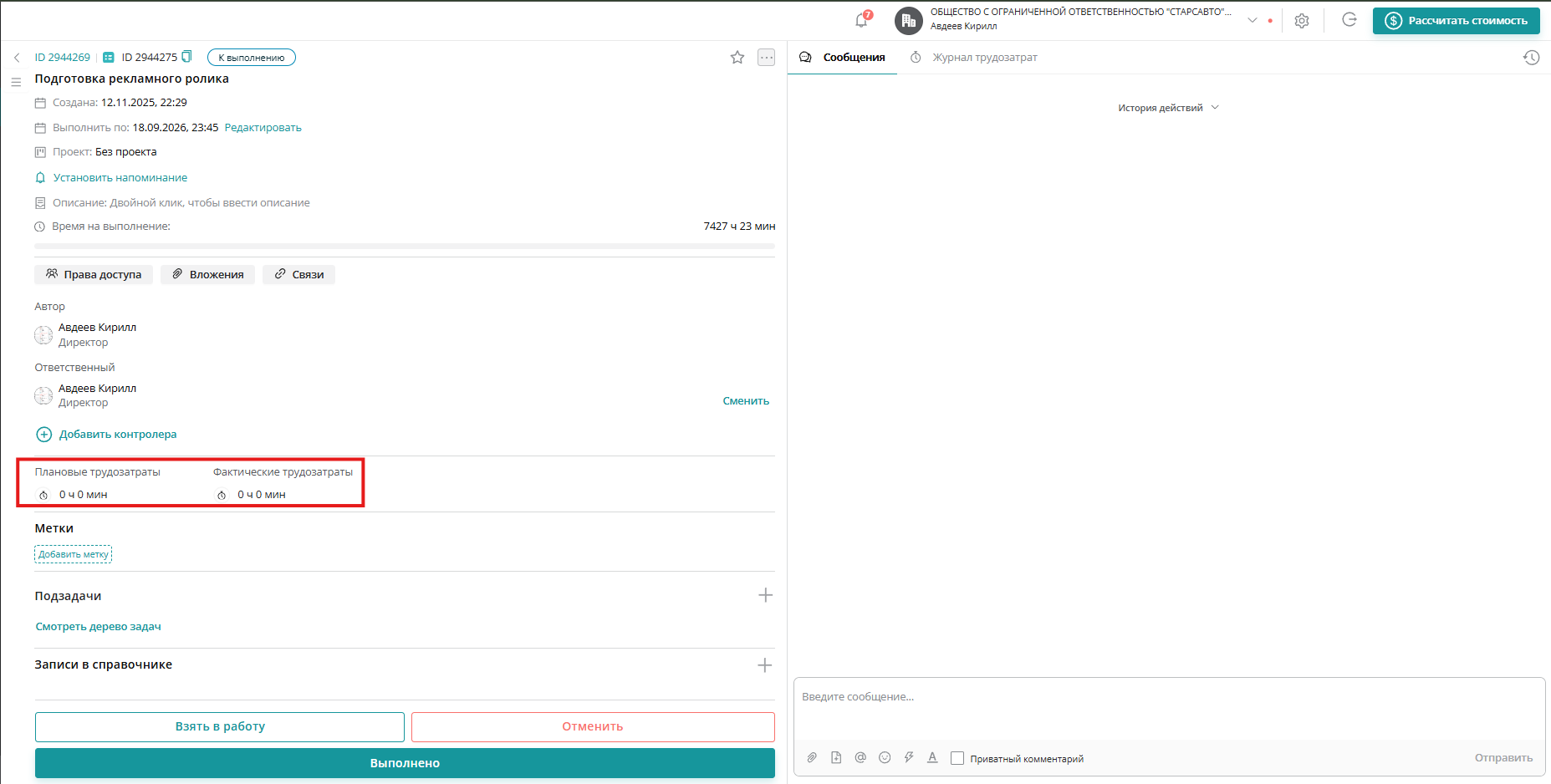Click the Отменить button
Viewport: 1551px width, 784px height.
click(x=593, y=726)
